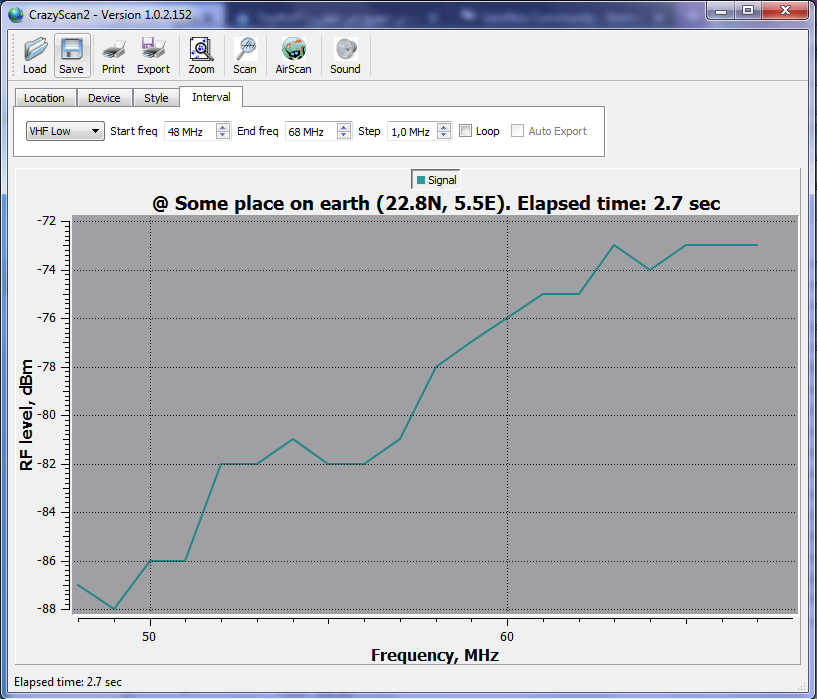Click the Load folder icon

(35, 49)
